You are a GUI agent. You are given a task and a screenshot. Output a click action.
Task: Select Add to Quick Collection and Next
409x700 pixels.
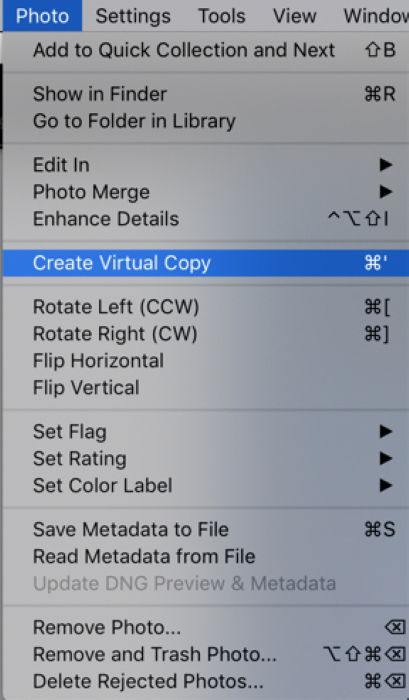pyautogui.click(x=206, y=50)
